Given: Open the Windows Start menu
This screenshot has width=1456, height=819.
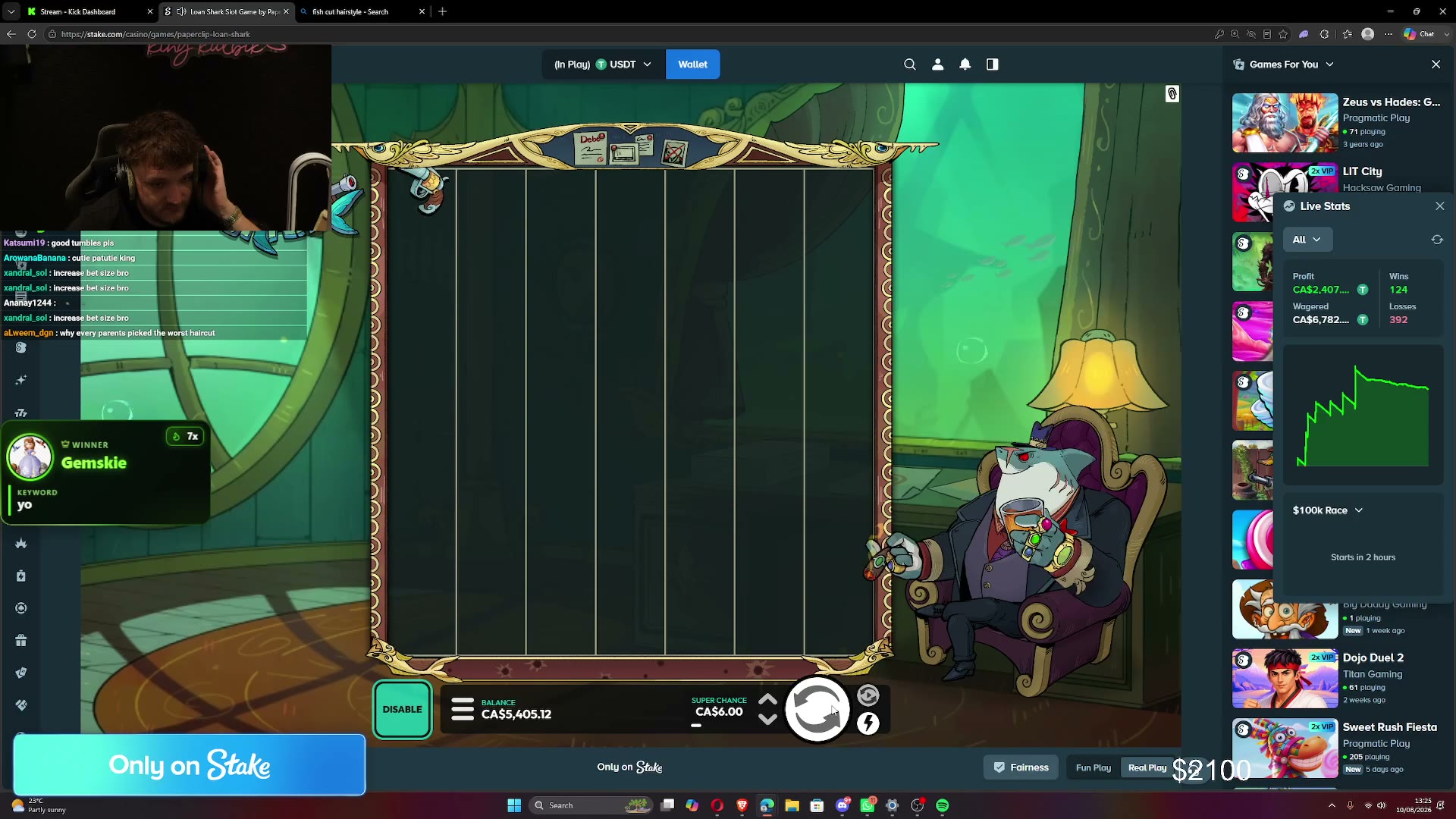Looking at the screenshot, I should click(x=514, y=805).
